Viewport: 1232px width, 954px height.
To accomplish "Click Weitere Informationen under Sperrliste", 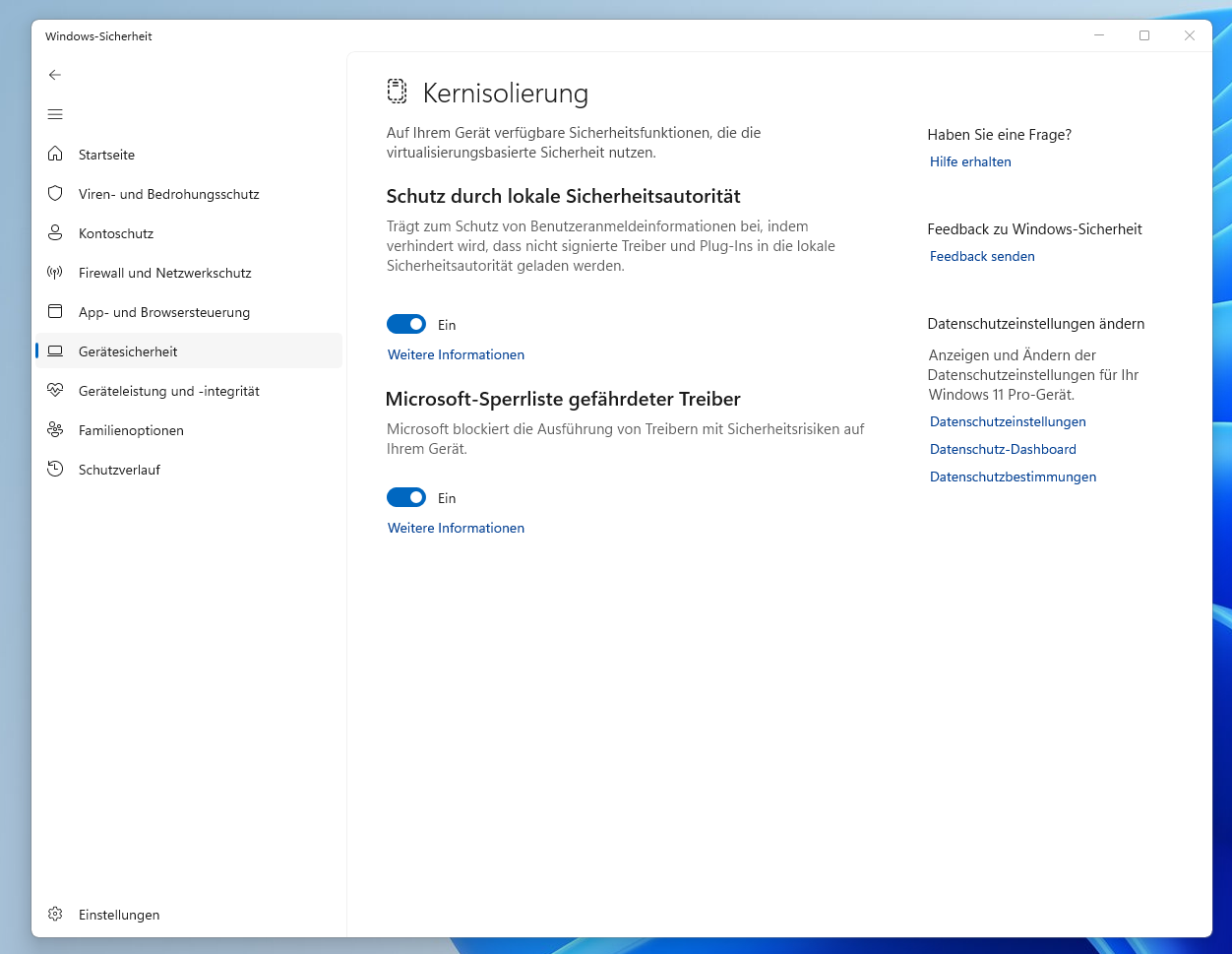I will [x=456, y=528].
